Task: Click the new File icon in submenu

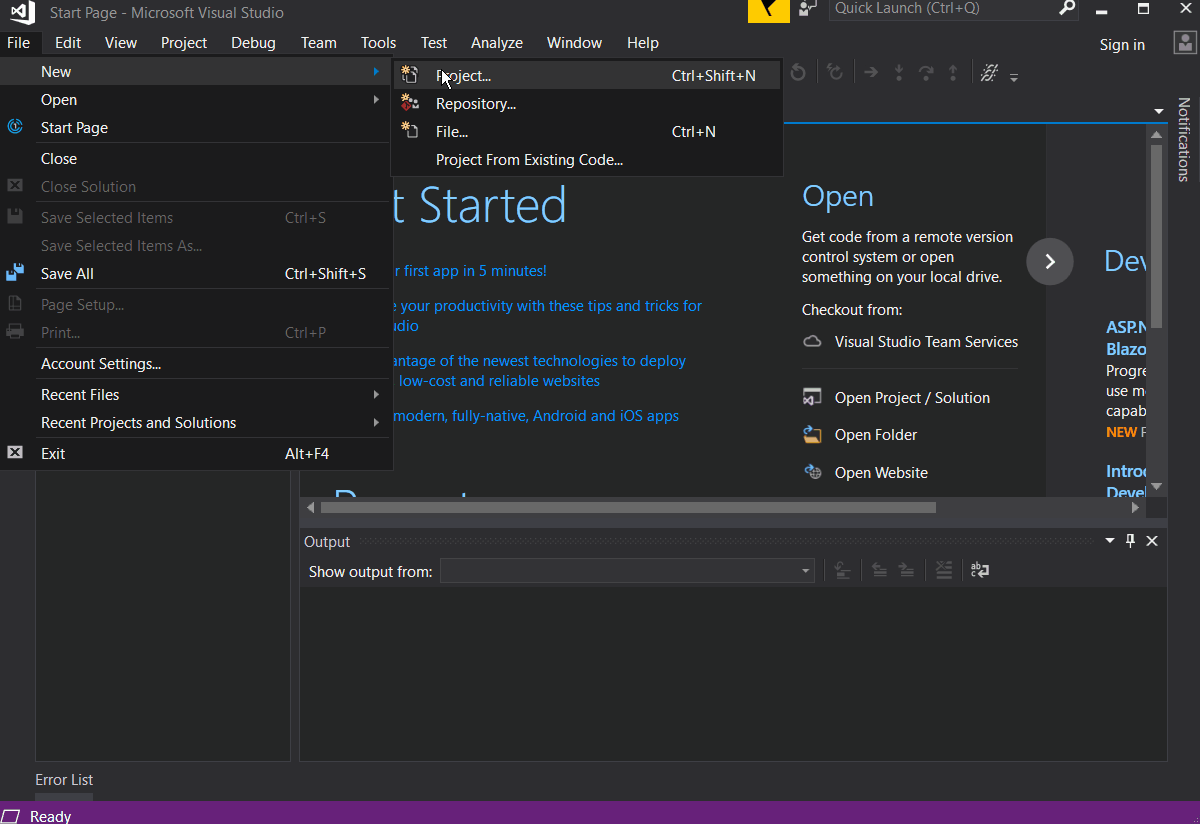Action: click(x=409, y=131)
